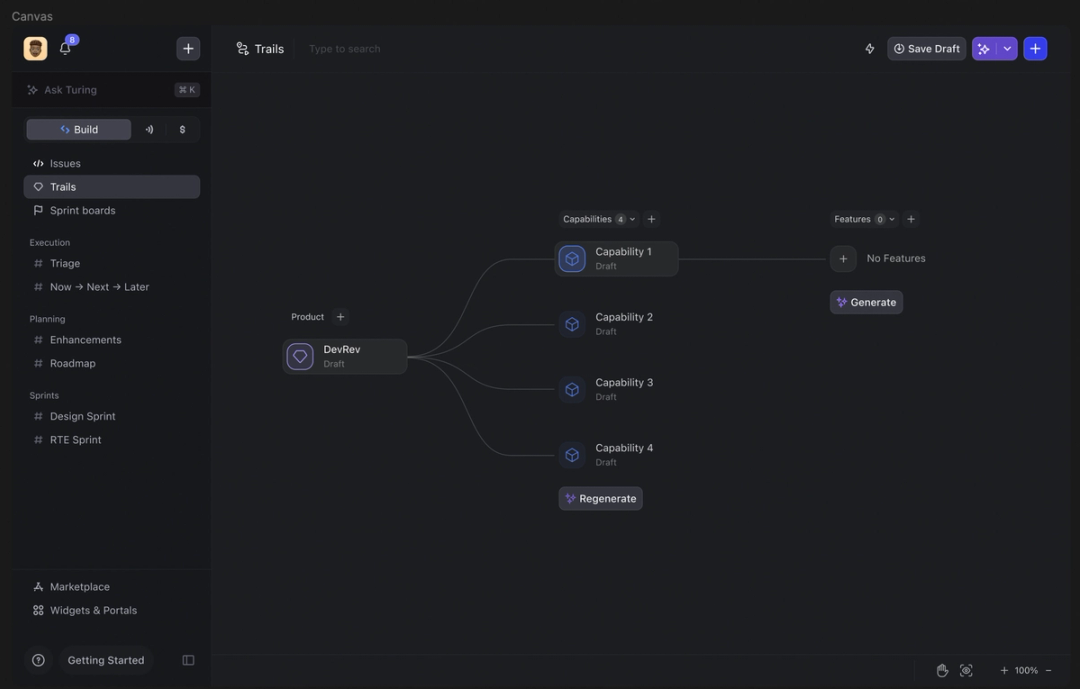This screenshot has height=689, width=1080.
Task: Open dropdown next to AI sparkle button
Action: (1007, 49)
